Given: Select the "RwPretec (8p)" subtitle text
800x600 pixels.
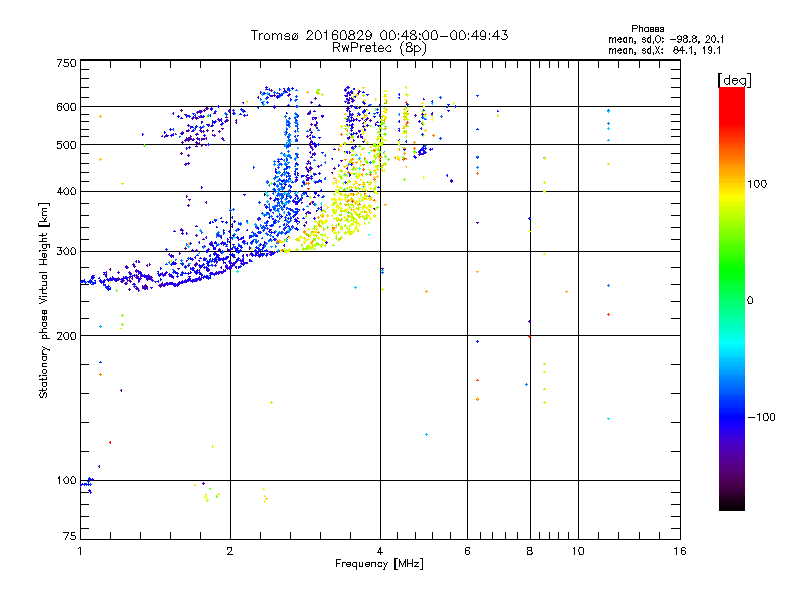Looking at the screenshot, I should [x=379, y=47].
